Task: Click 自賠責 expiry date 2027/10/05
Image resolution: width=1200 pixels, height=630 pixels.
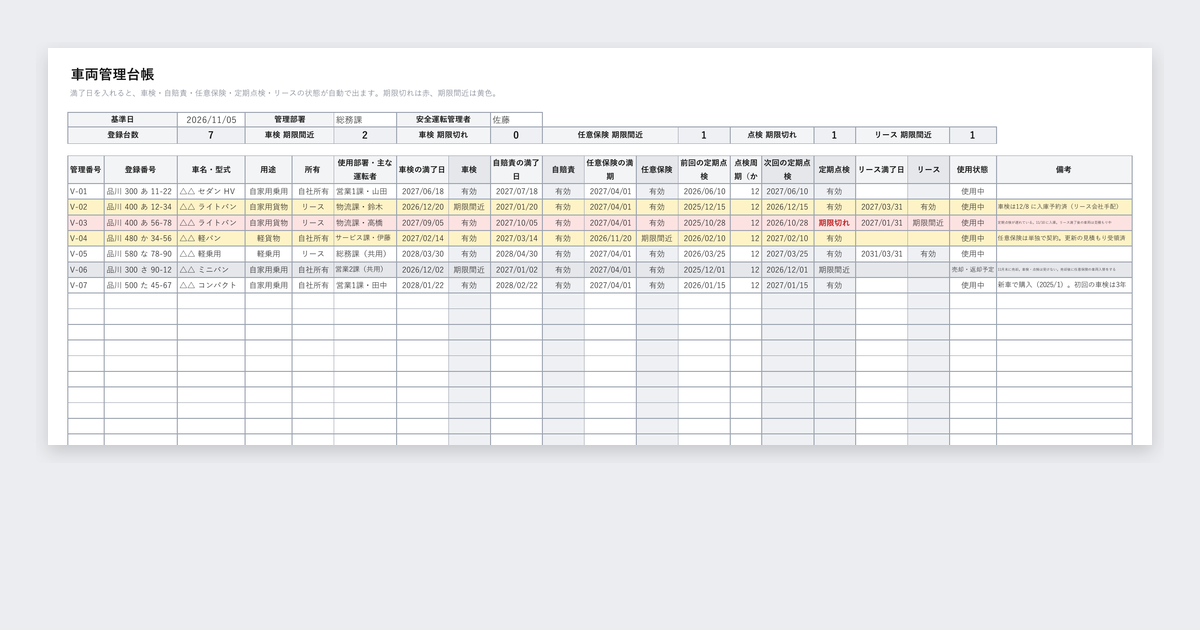Action: [516, 223]
